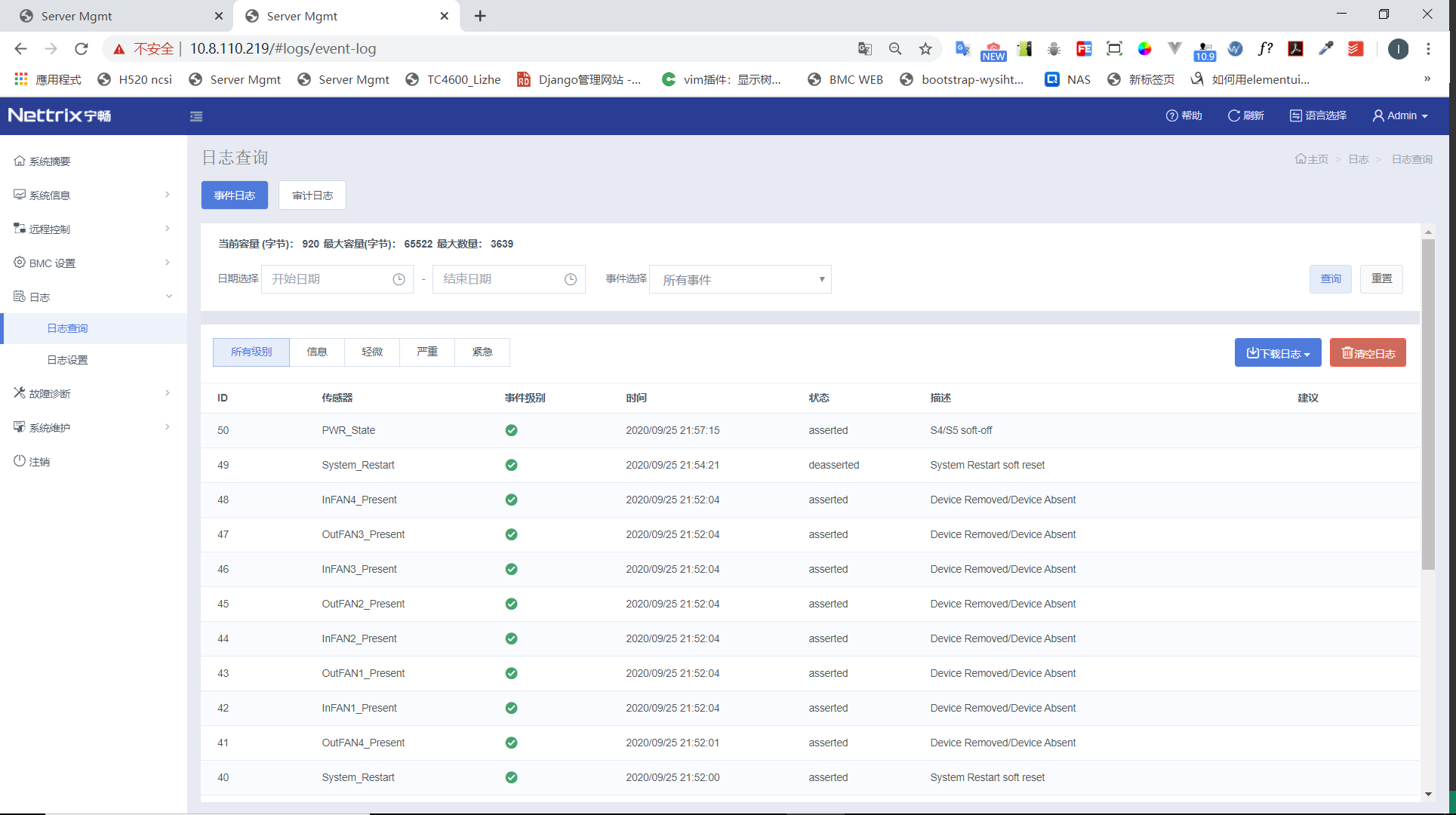
Task: Open the 所有事件 event dropdown
Action: [x=740, y=279]
